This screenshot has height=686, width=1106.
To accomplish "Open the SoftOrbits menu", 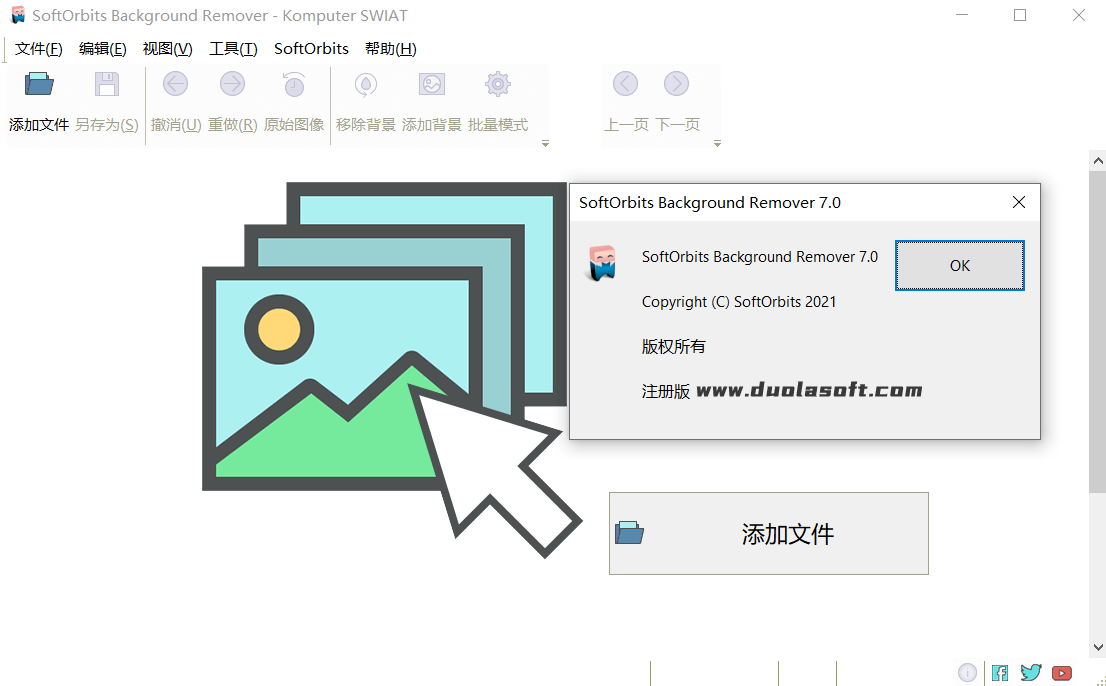I will tap(311, 49).
